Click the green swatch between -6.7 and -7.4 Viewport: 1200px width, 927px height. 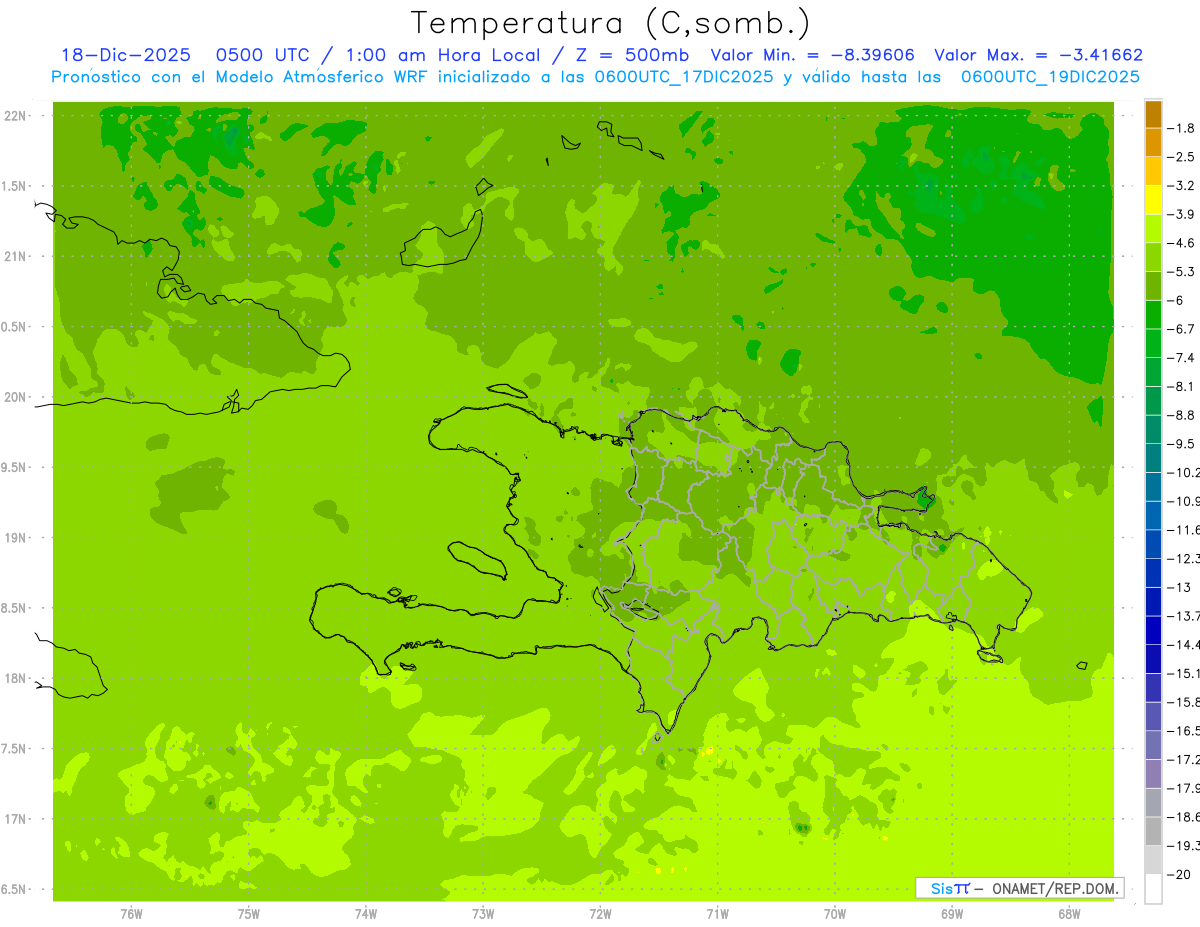click(x=1153, y=343)
